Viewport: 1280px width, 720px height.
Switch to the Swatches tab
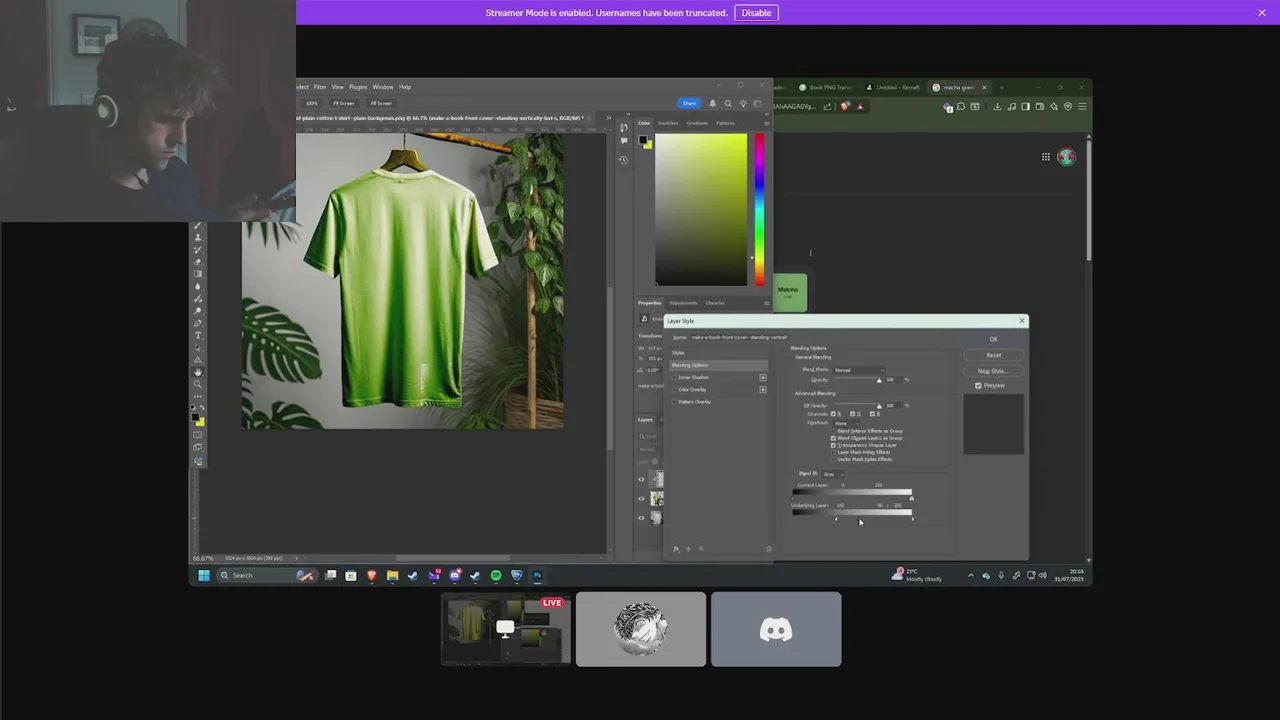pos(668,123)
